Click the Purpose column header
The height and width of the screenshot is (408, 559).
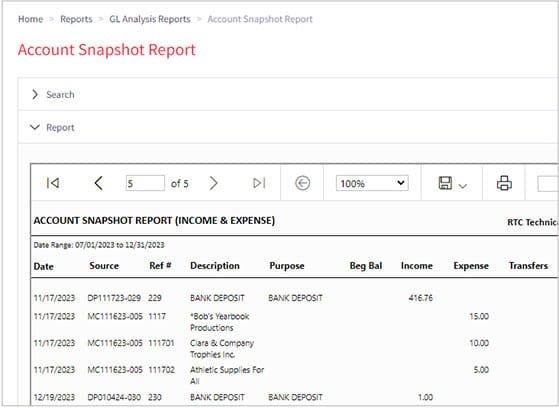point(287,266)
